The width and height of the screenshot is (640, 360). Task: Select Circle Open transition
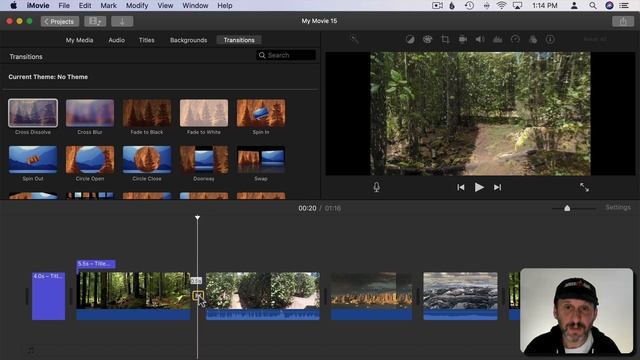point(90,160)
